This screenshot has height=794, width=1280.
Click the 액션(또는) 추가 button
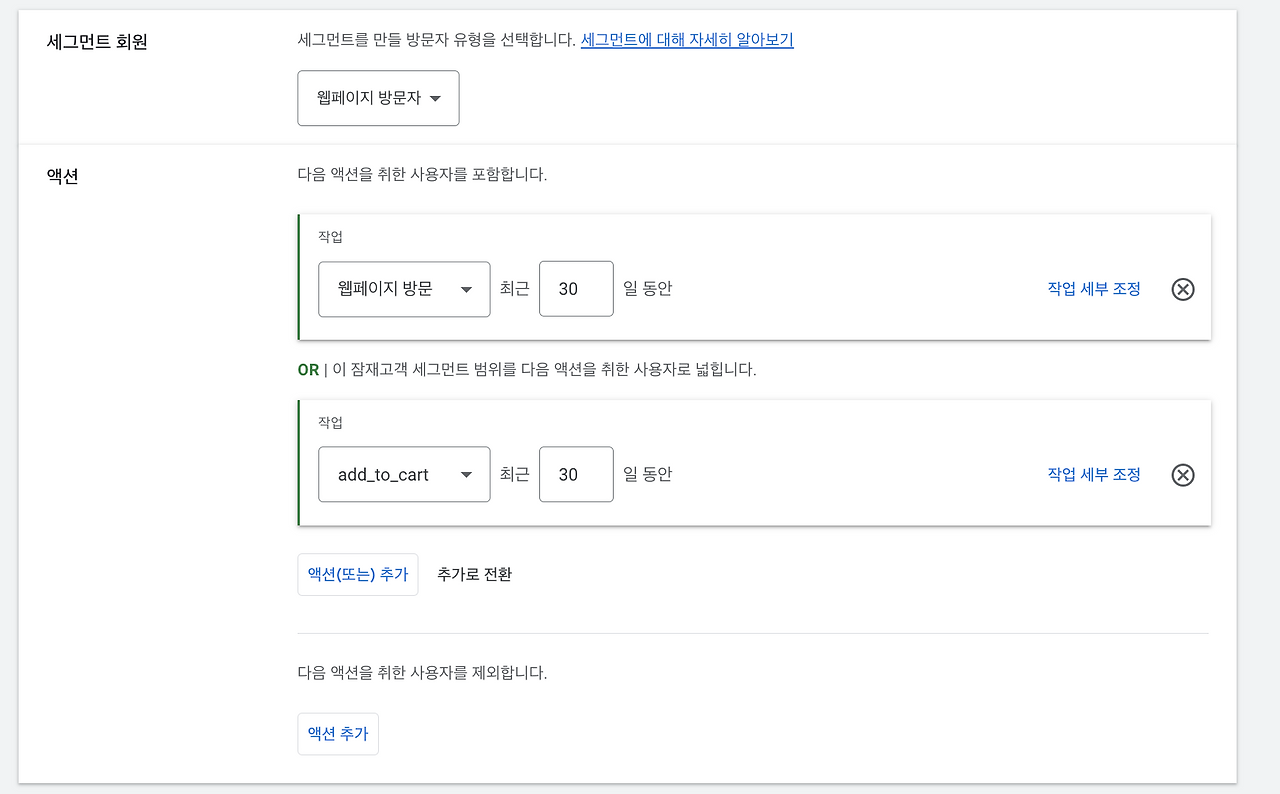[357, 574]
